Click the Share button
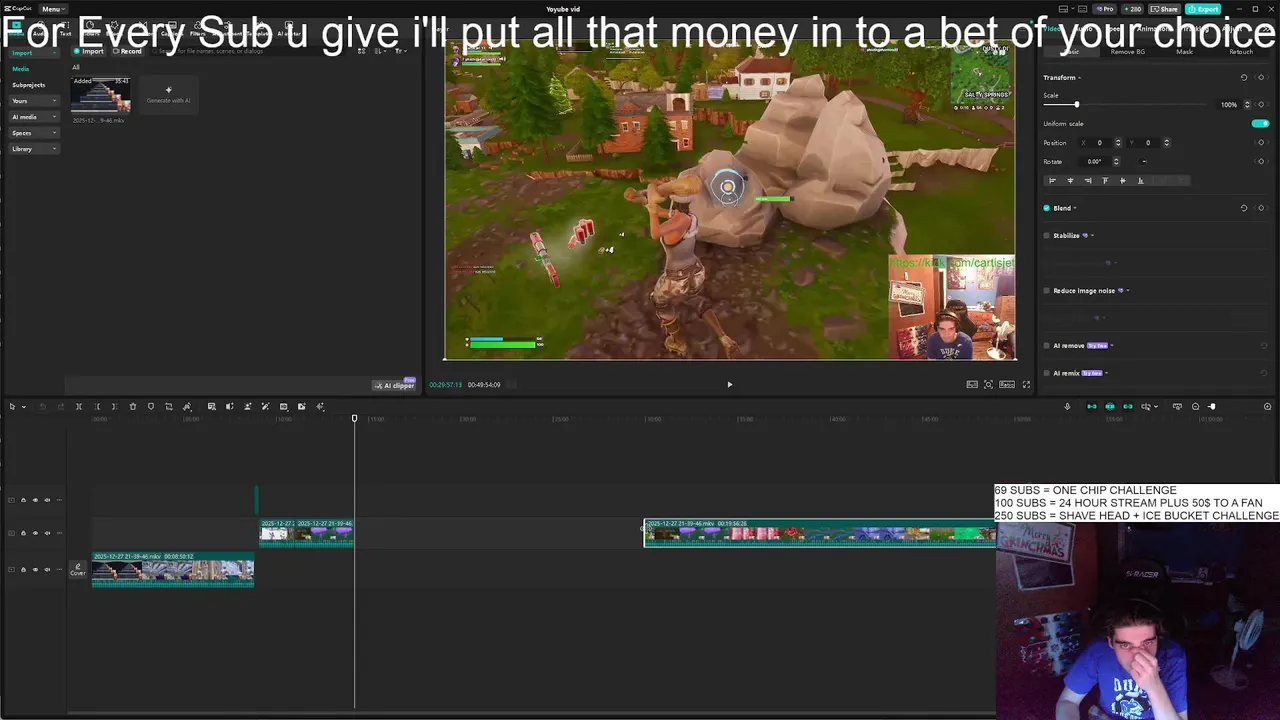 (x=1165, y=9)
